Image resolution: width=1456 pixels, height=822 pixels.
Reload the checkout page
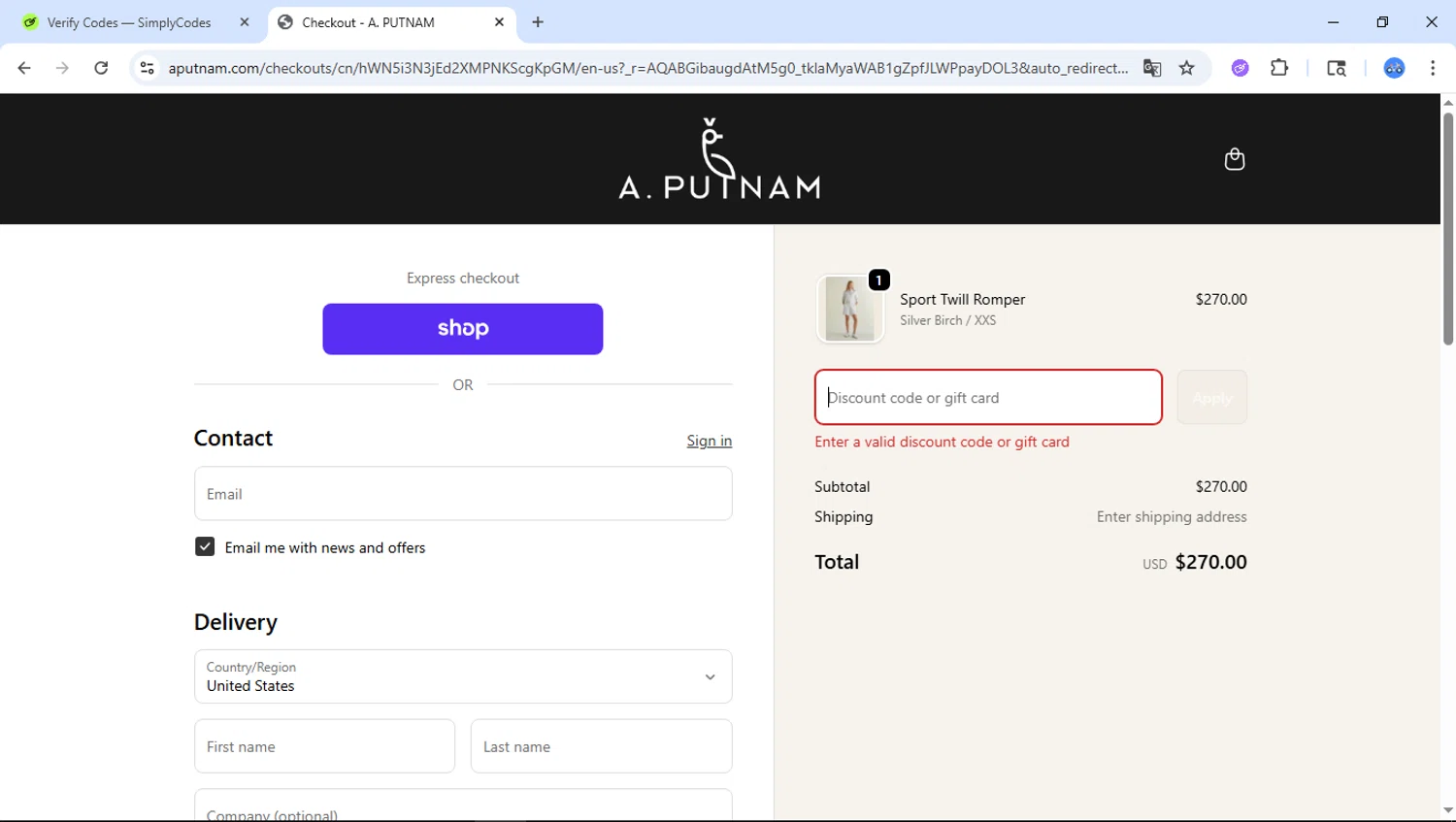click(101, 68)
